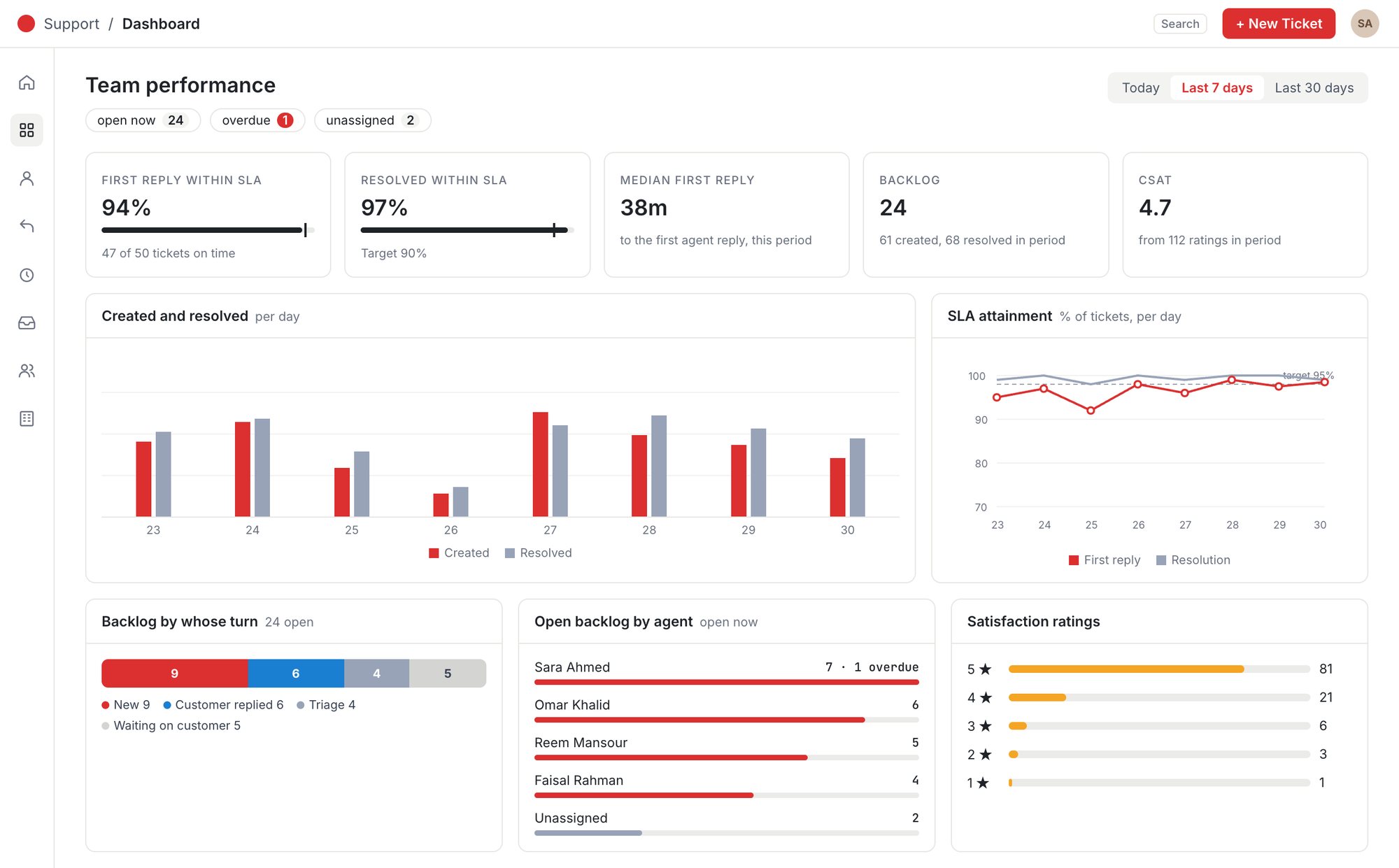Screen dimensions: 1399x868
Task: Click the red Support logo dot
Action: point(26,24)
